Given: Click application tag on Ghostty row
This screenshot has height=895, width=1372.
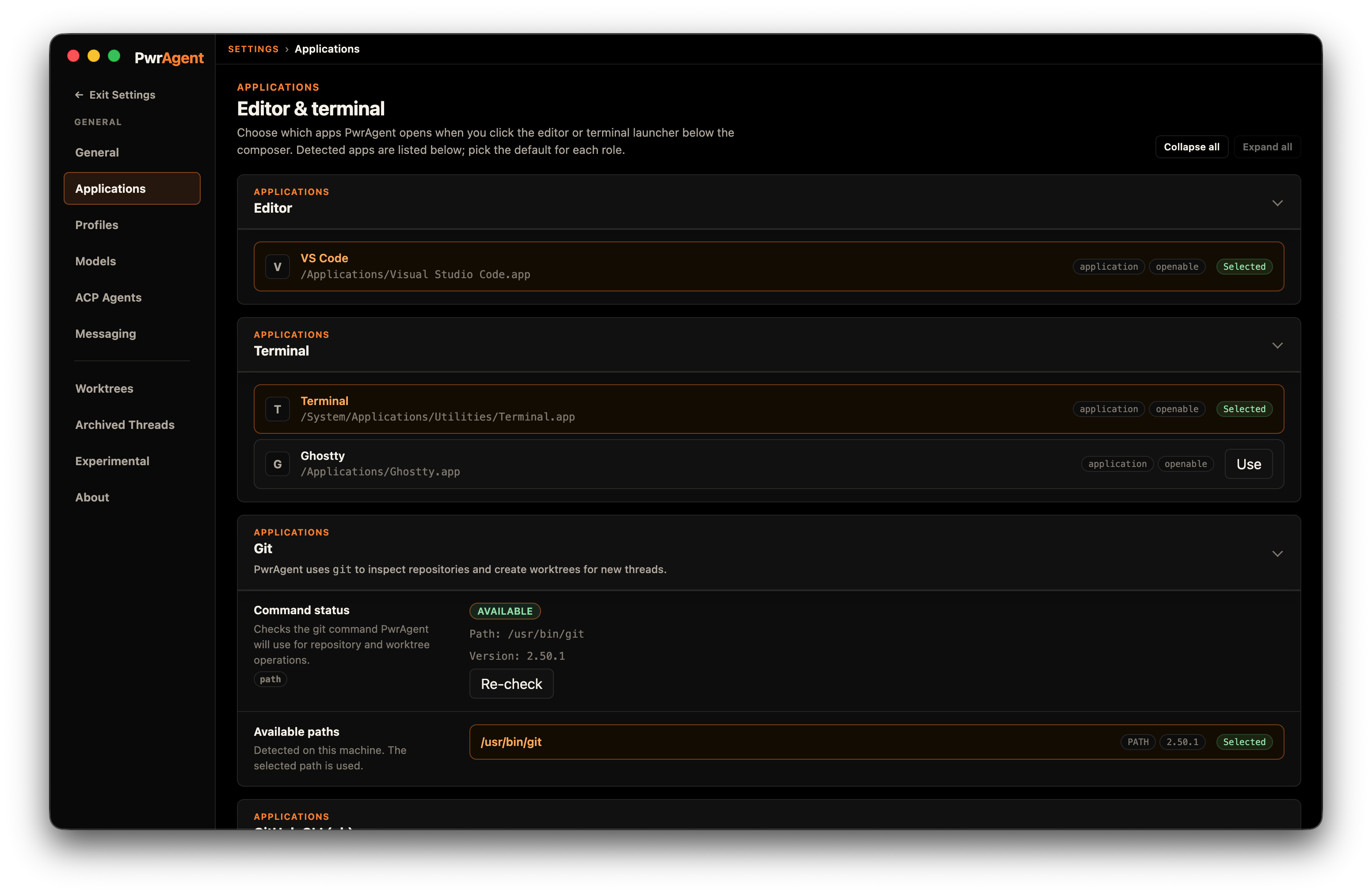Looking at the screenshot, I should point(1117,464).
